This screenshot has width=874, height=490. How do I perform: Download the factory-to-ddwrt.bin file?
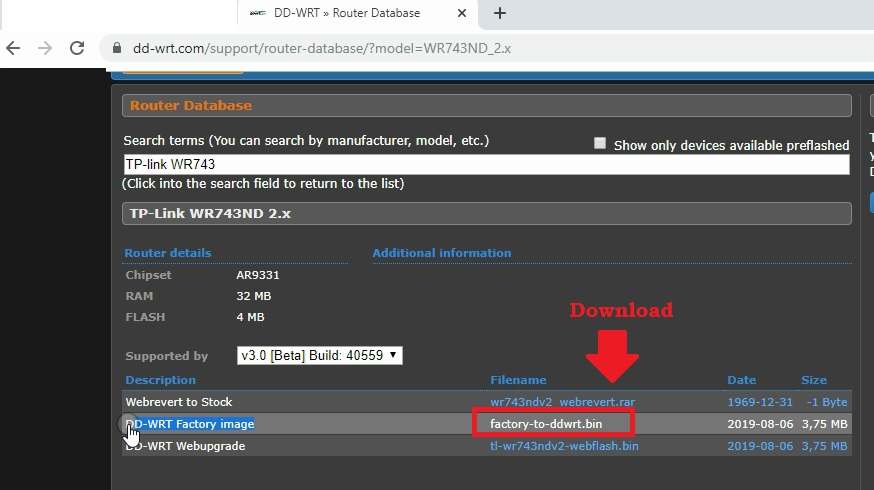545,424
